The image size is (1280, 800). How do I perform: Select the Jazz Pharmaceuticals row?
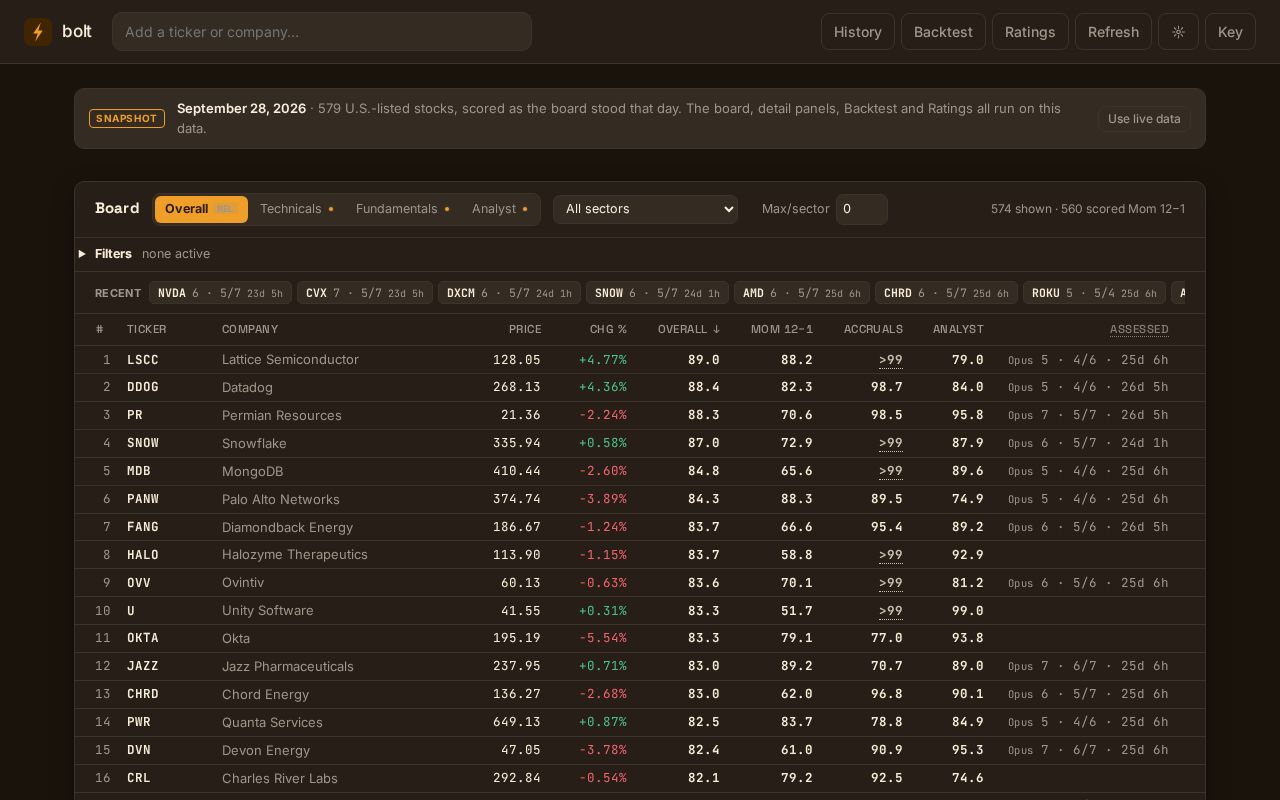[x=640, y=666]
